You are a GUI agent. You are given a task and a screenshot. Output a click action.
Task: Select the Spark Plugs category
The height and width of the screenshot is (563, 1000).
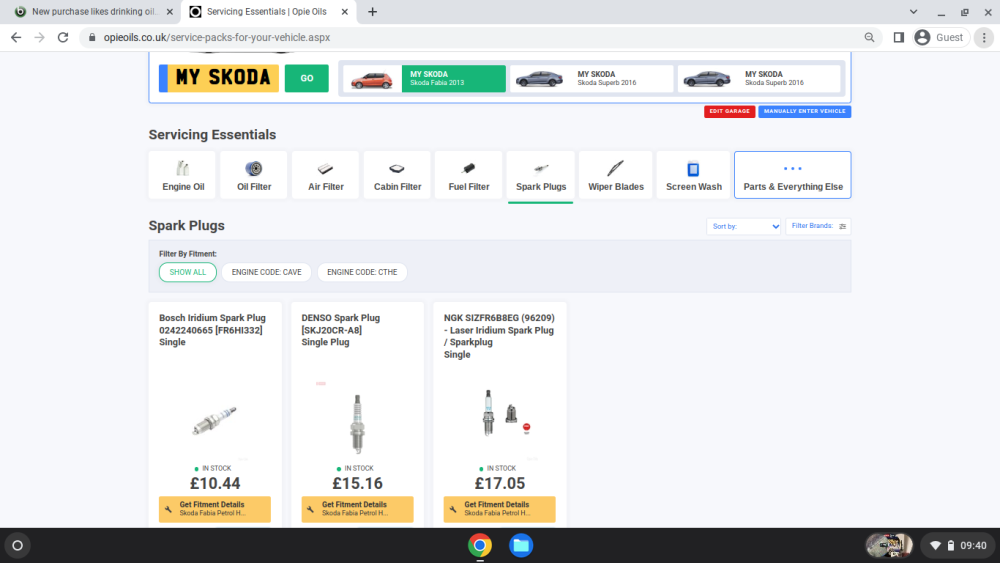click(x=541, y=175)
